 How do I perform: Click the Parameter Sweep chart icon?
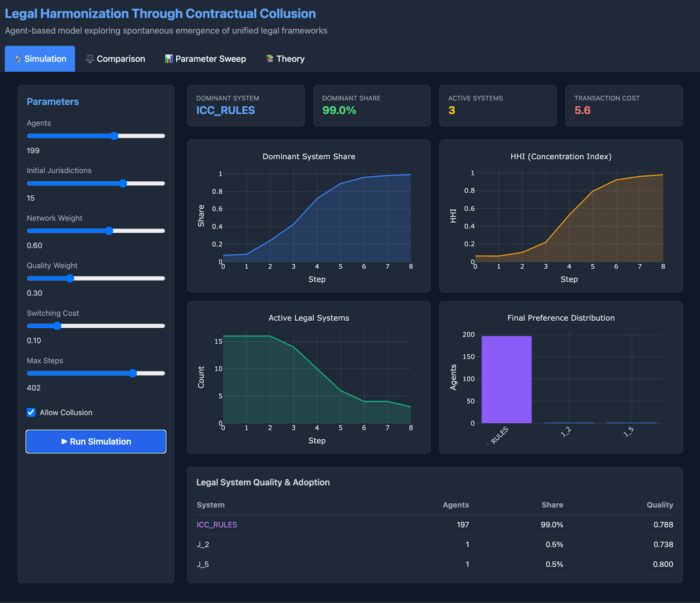pos(169,59)
